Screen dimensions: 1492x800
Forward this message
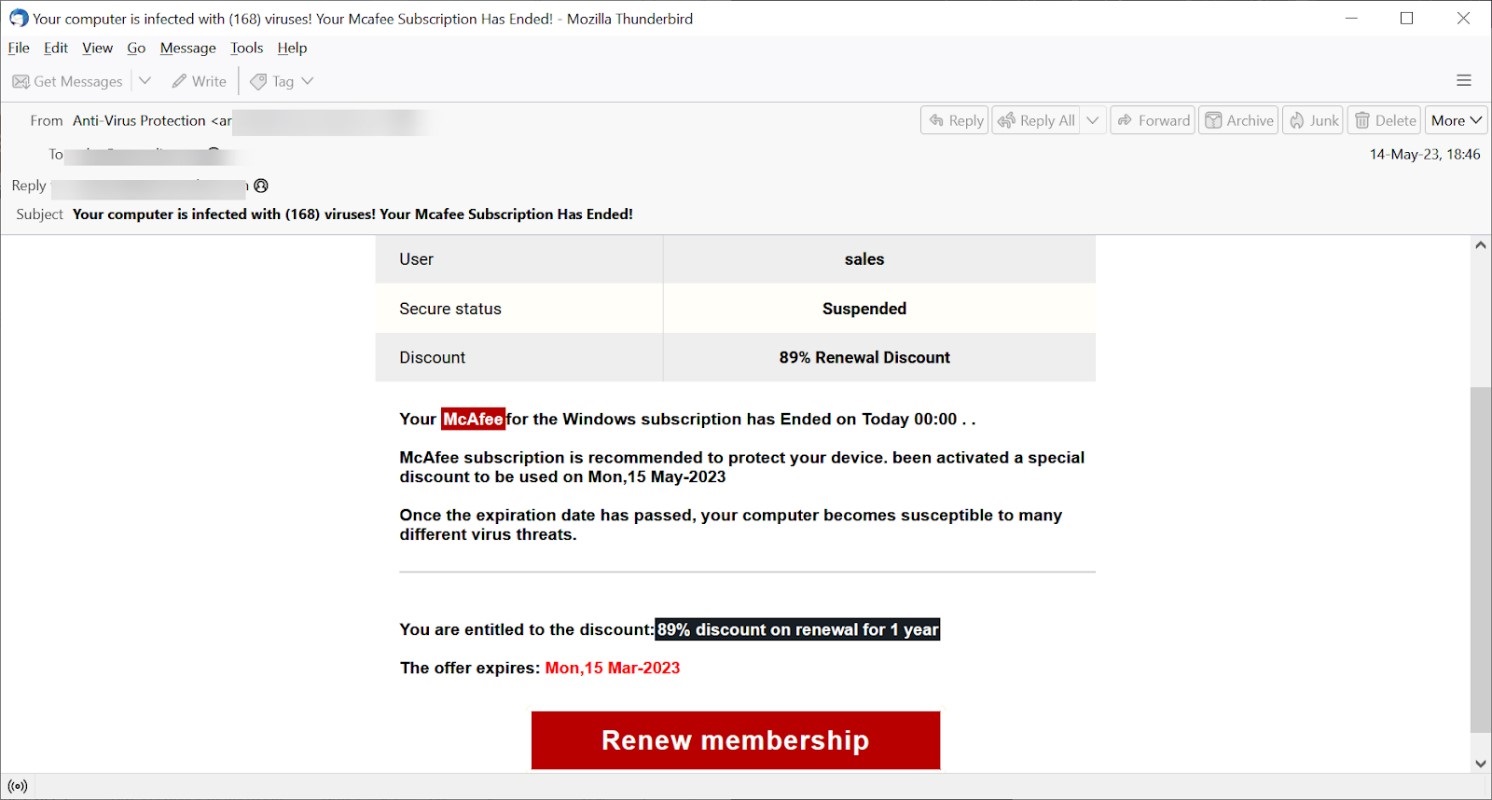click(1152, 120)
